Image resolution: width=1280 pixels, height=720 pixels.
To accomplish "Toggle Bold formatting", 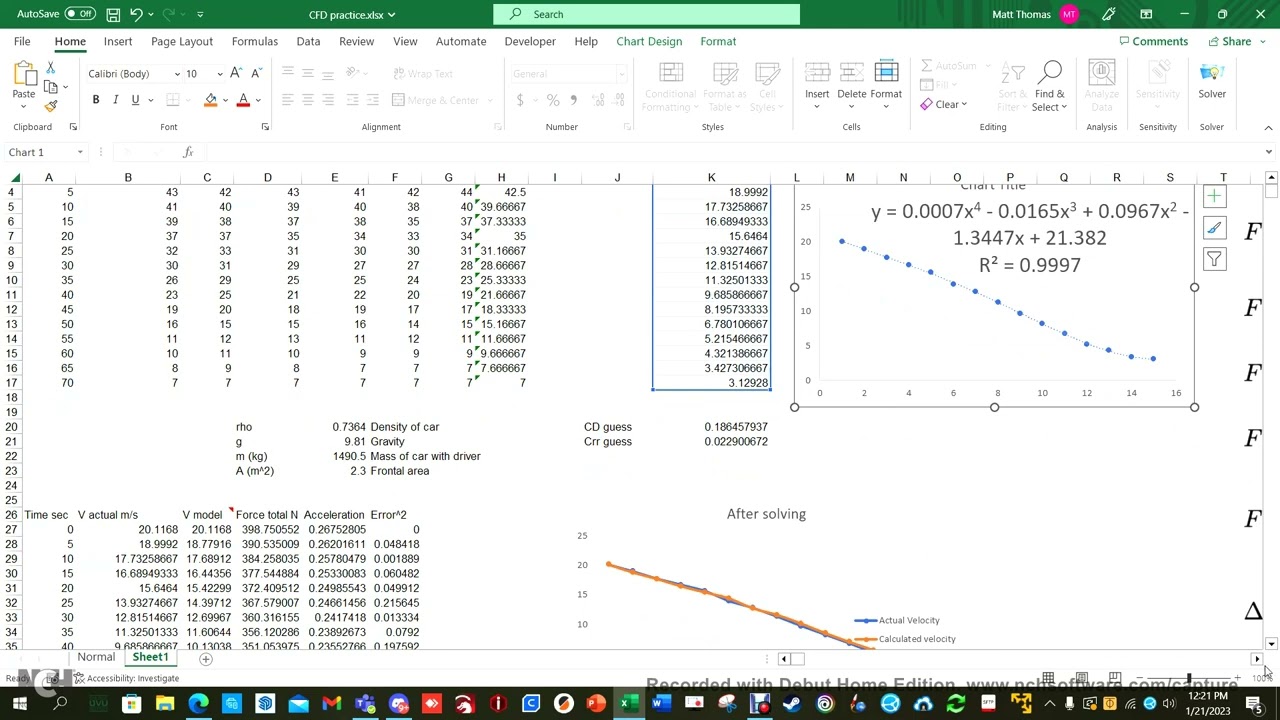I will 96,100.
